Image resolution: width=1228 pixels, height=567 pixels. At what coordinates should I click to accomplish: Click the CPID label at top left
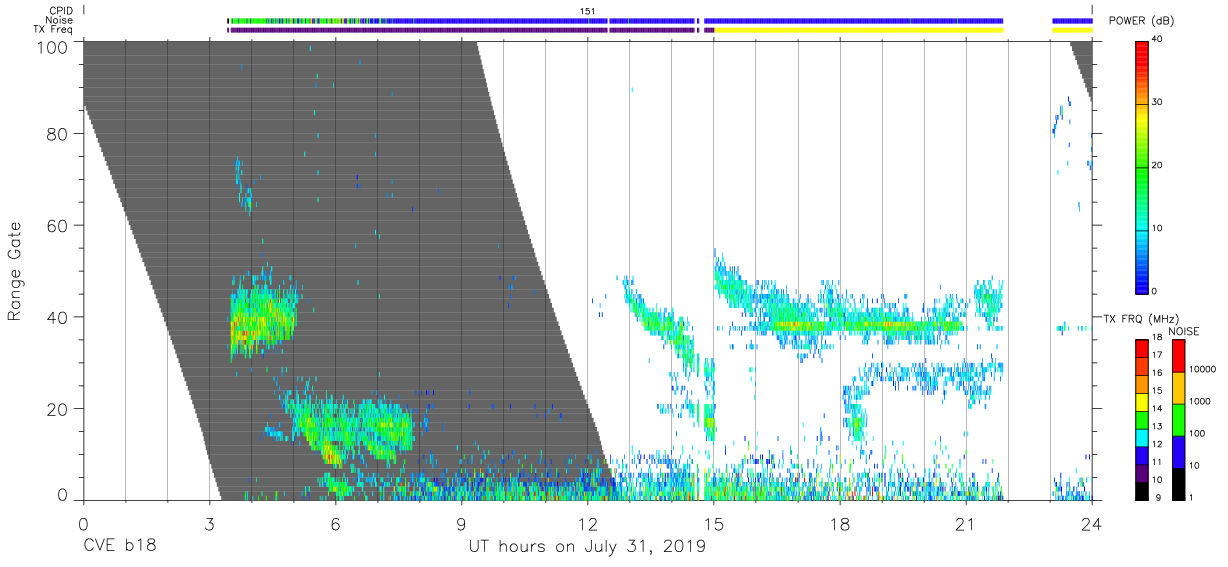click(x=59, y=10)
